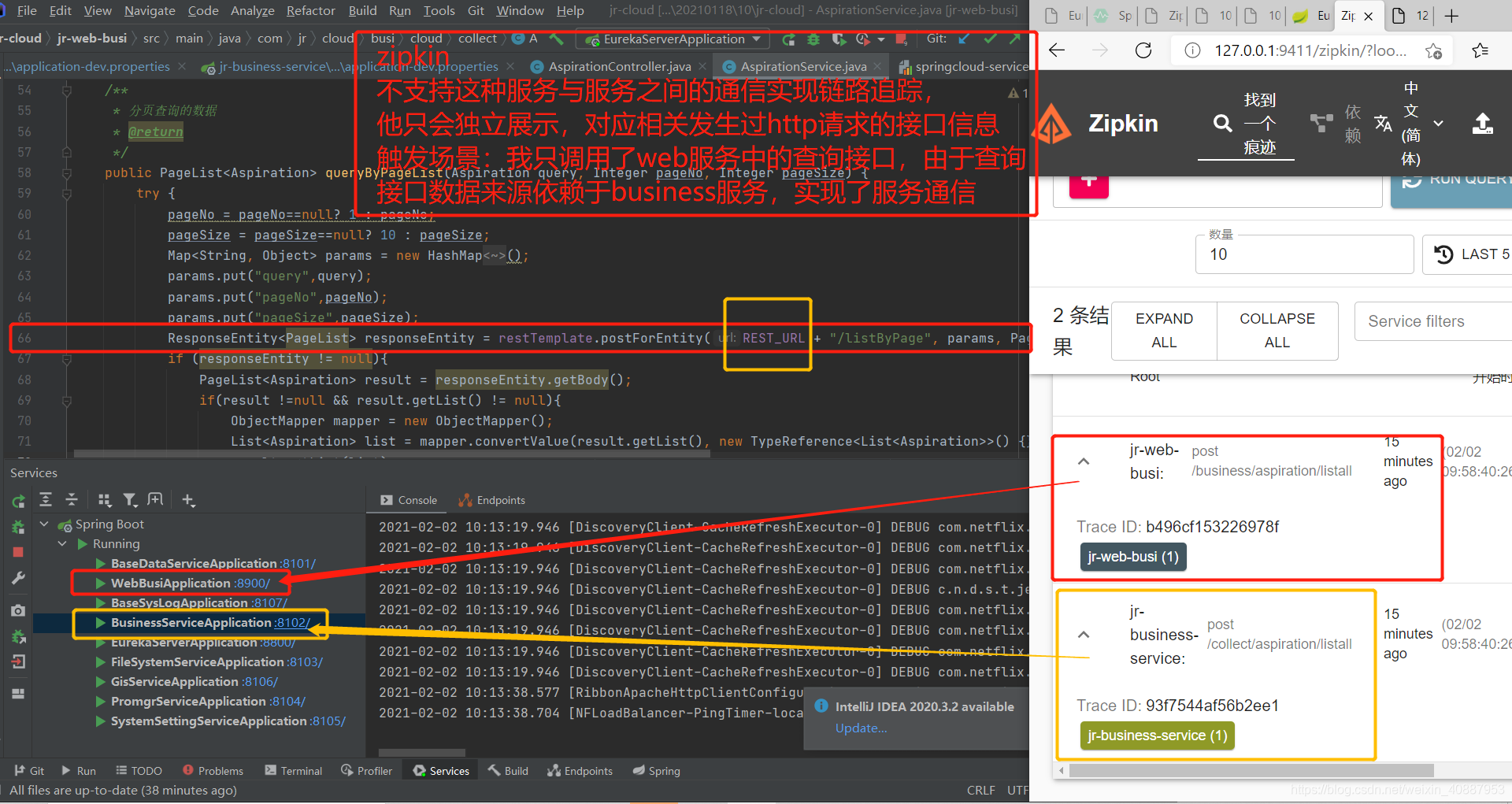Image resolution: width=1512 pixels, height=804 pixels.
Task: Open the 依赖 dependencies page in Zipkin
Action: point(1336,124)
